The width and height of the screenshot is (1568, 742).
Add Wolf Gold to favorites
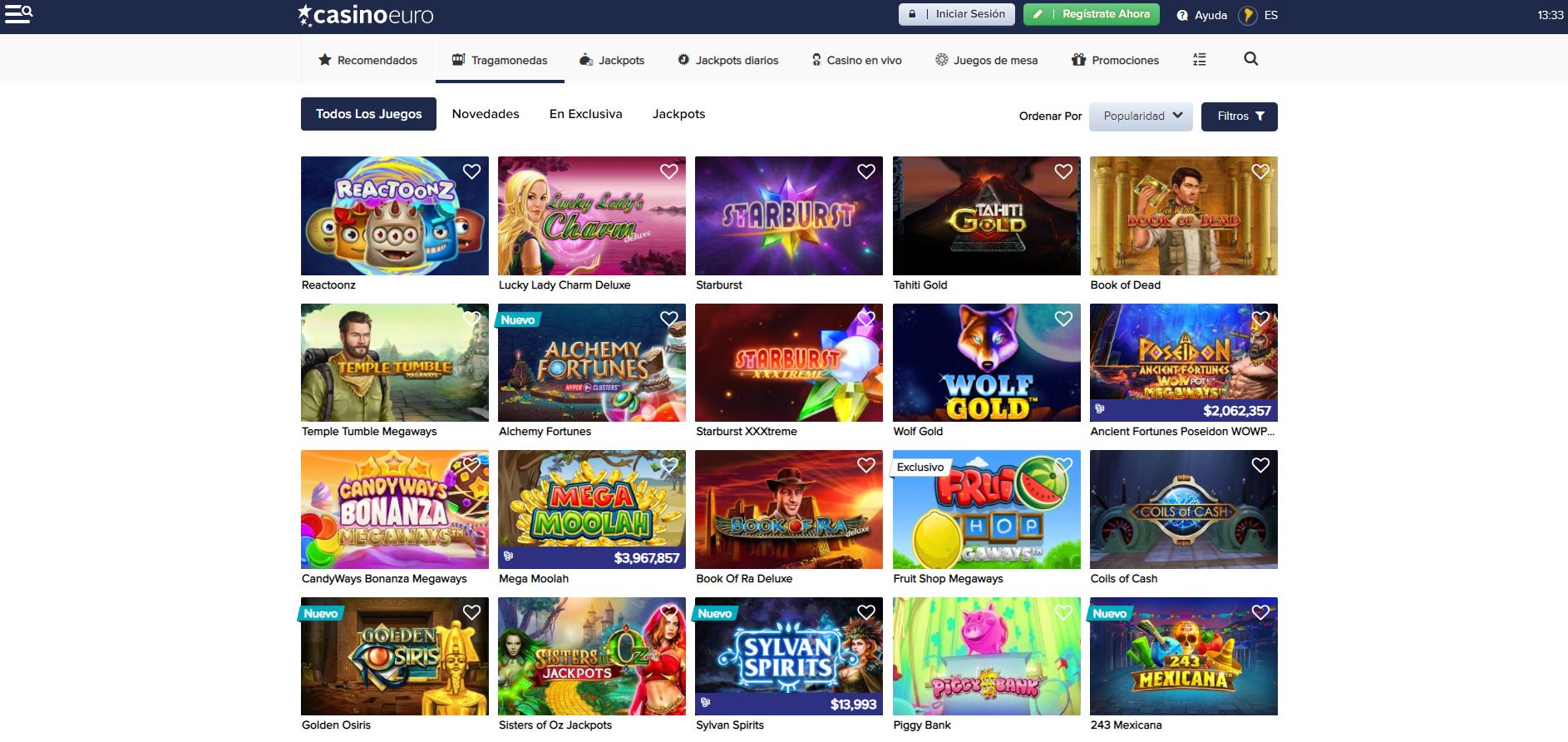1063,319
